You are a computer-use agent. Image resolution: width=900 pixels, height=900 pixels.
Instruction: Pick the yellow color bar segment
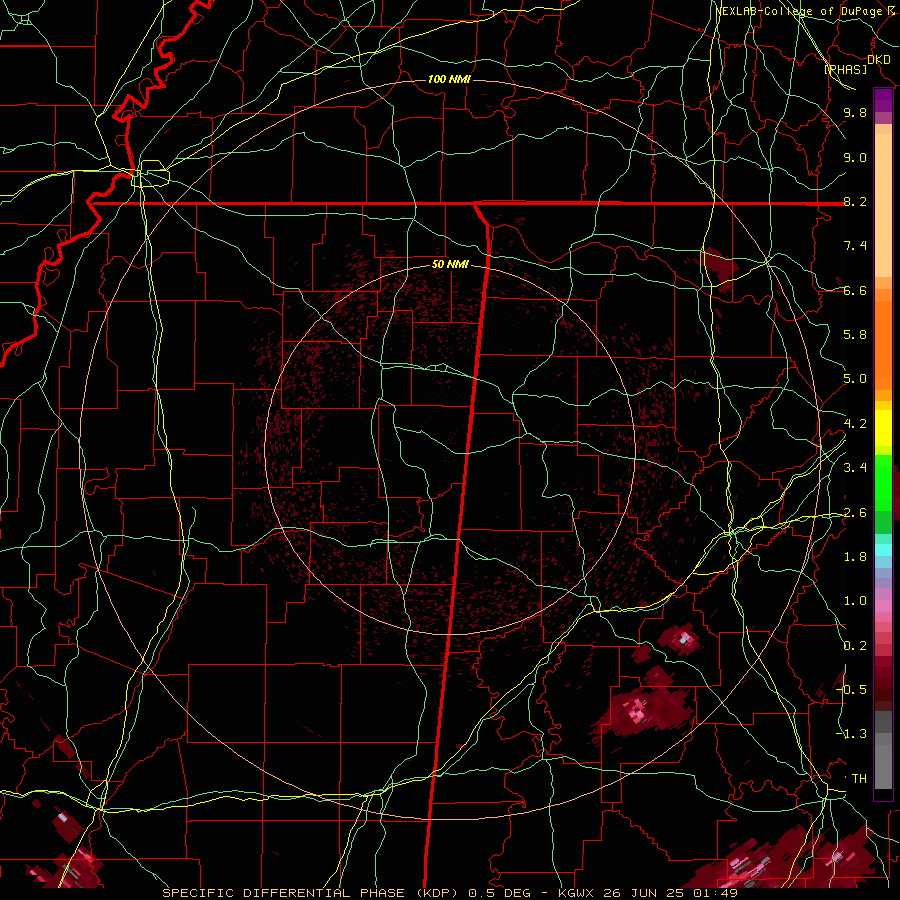tap(883, 428)
